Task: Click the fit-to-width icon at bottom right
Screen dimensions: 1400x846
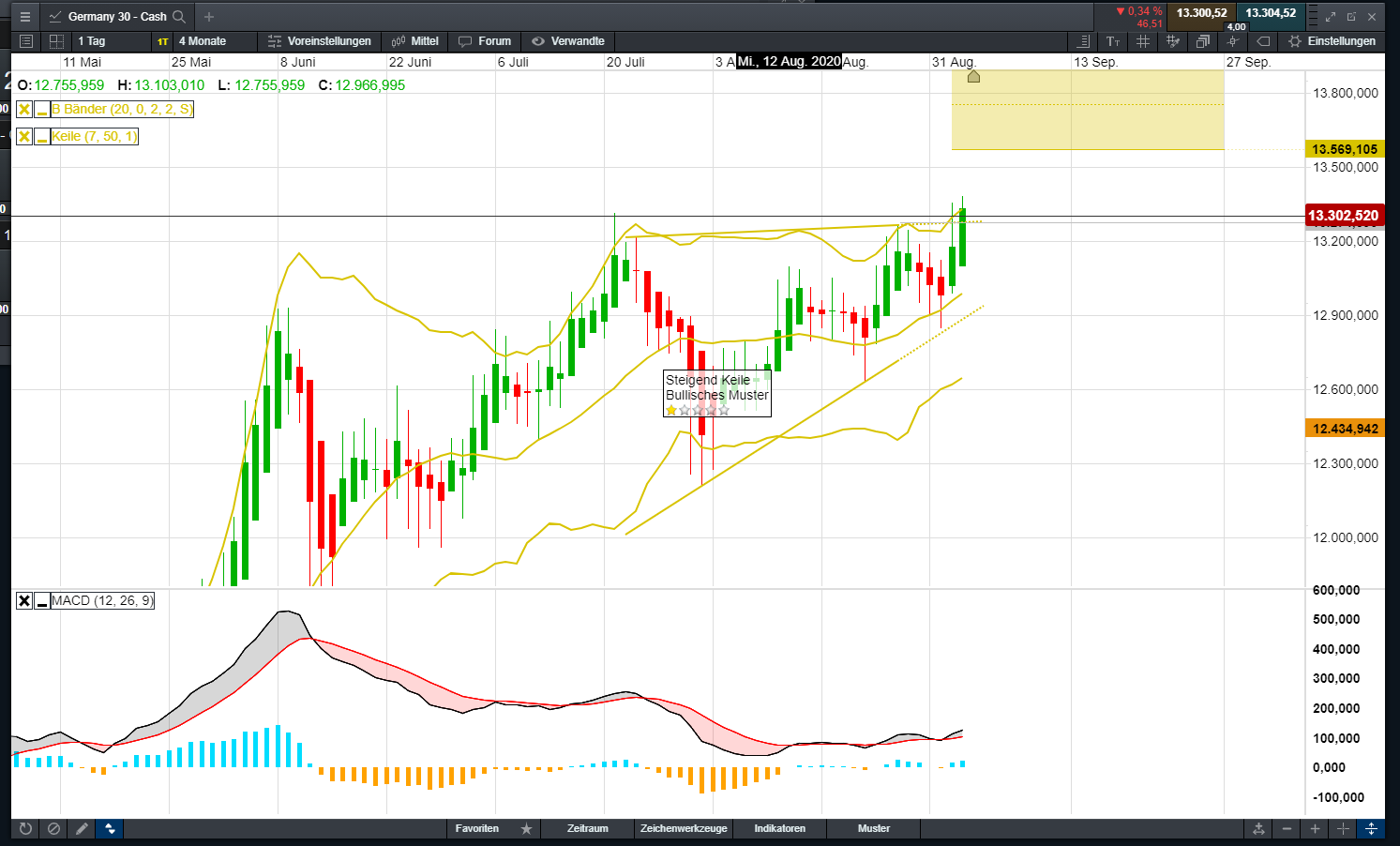Action: (1258, 828)
